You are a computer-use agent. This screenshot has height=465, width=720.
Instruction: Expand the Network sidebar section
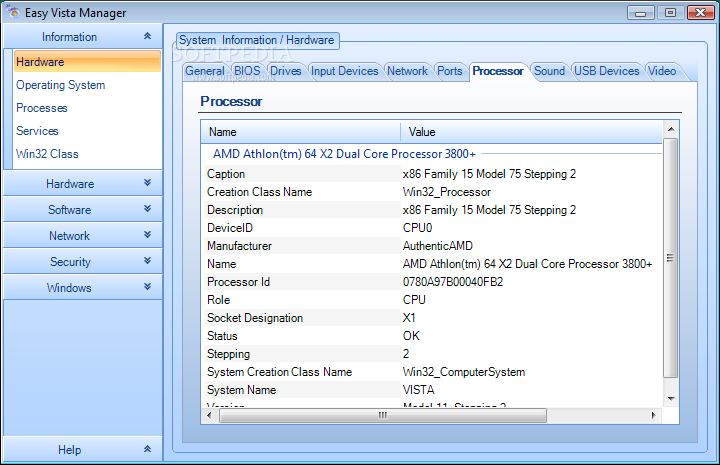[83, 235]
